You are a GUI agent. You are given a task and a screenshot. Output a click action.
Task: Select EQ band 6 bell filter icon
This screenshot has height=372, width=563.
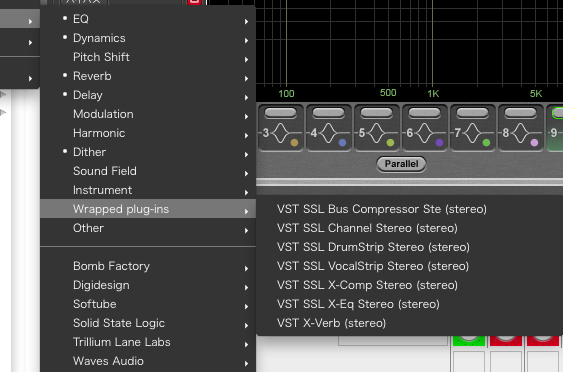(x=424, y=133)
